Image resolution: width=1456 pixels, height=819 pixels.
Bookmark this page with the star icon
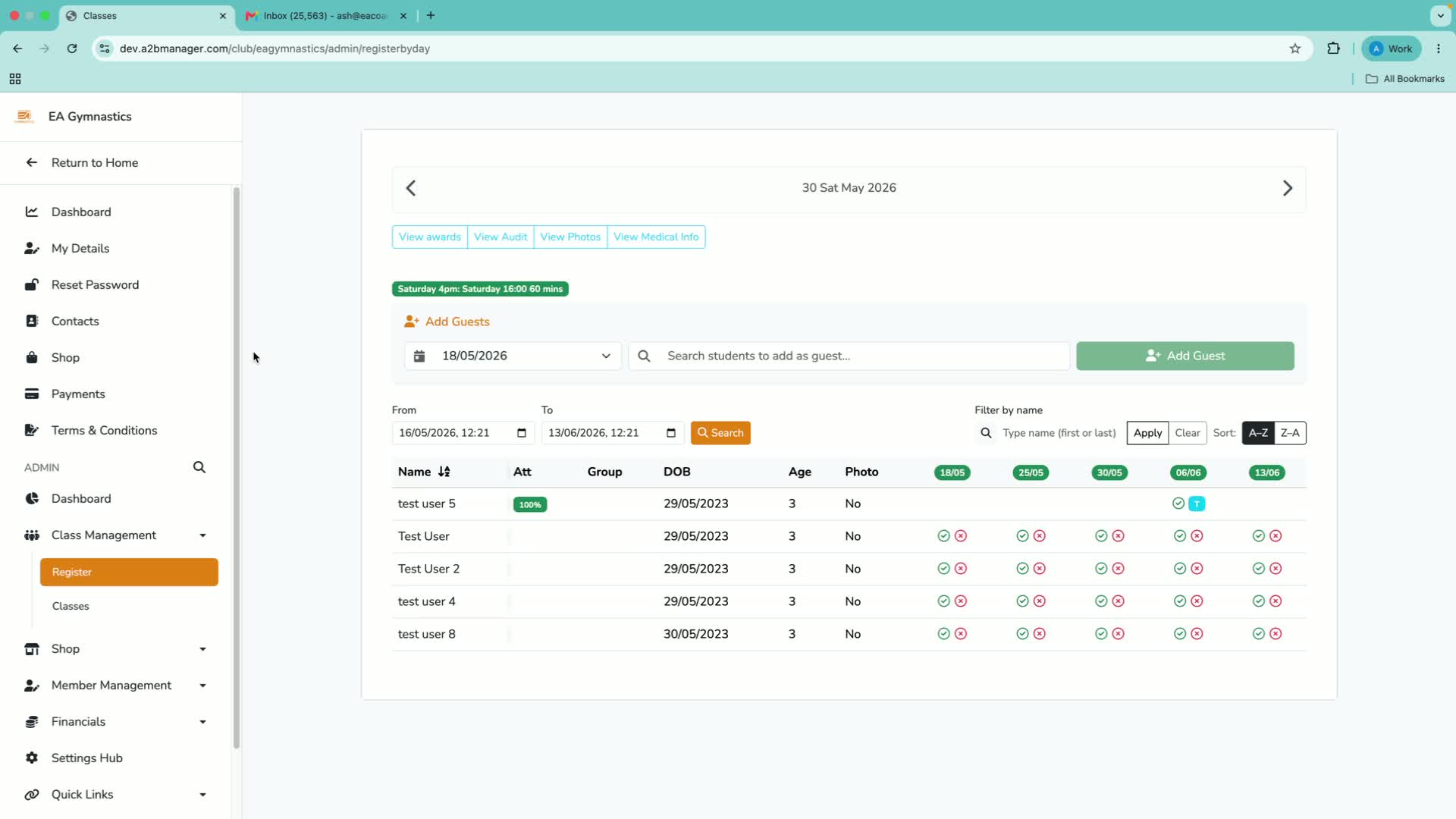click(1295, 49)
